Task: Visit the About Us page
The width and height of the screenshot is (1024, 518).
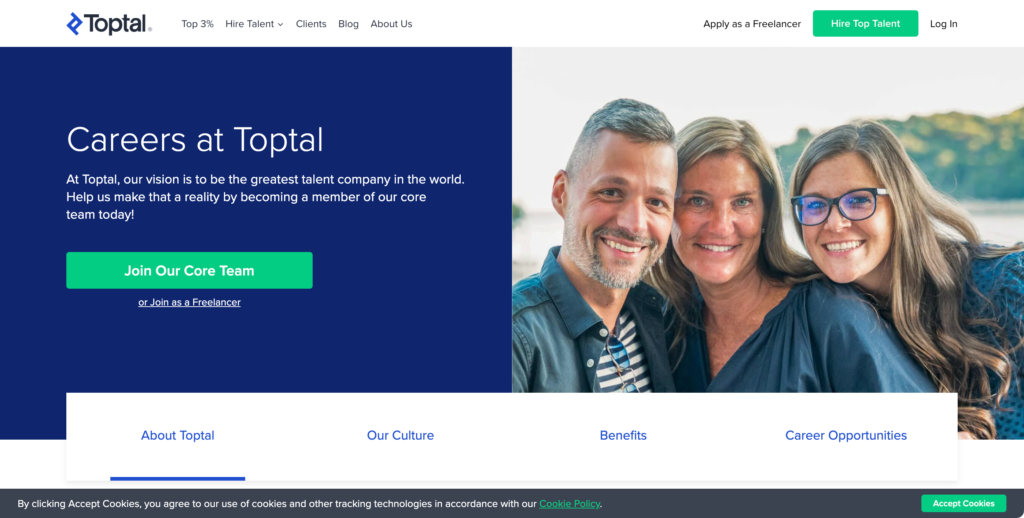Action: tap(391, 24)
